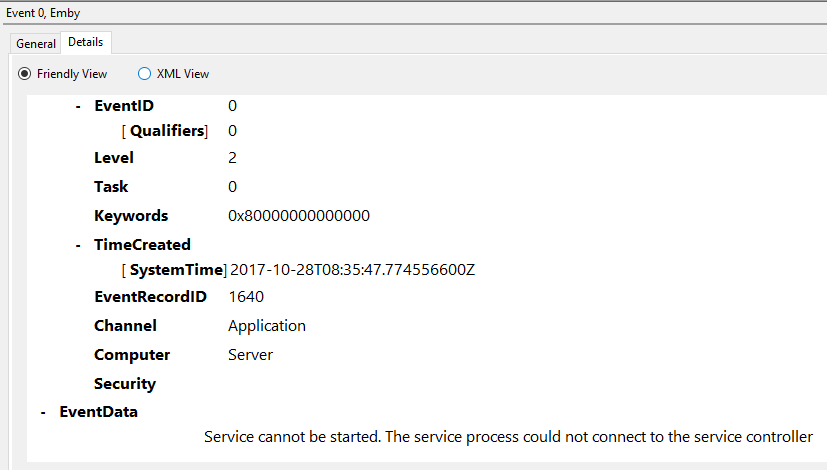Select the Details tab
This screenshot has width=827, height=470.
coord(85,42)
